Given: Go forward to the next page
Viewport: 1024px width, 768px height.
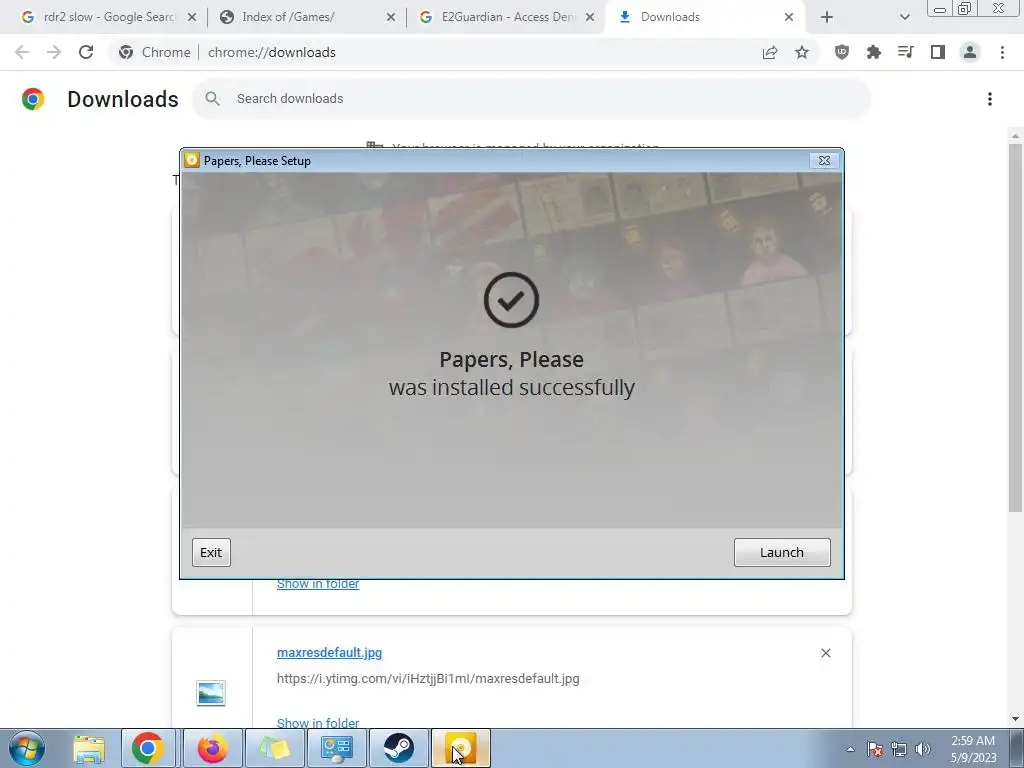Looking at the screenshot, I should point(54,52).
